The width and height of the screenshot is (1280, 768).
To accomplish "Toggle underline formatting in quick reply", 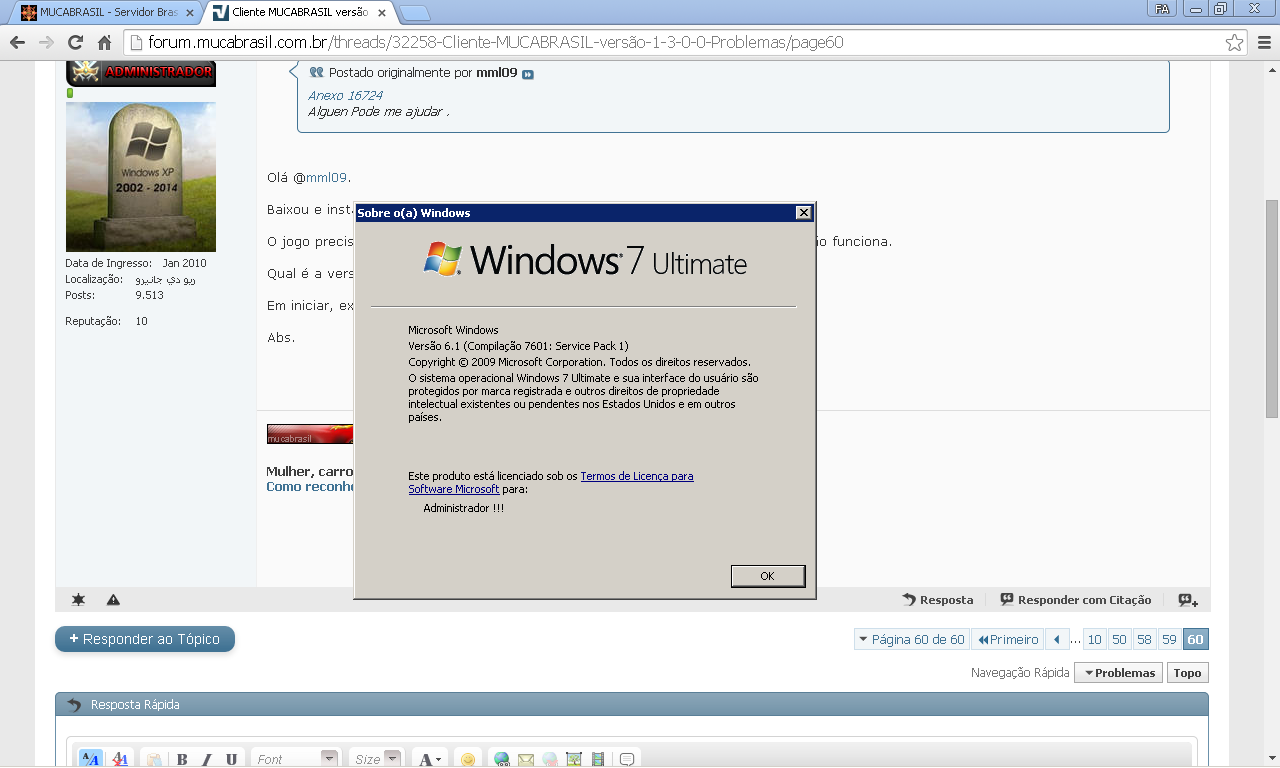I will 231,760.
